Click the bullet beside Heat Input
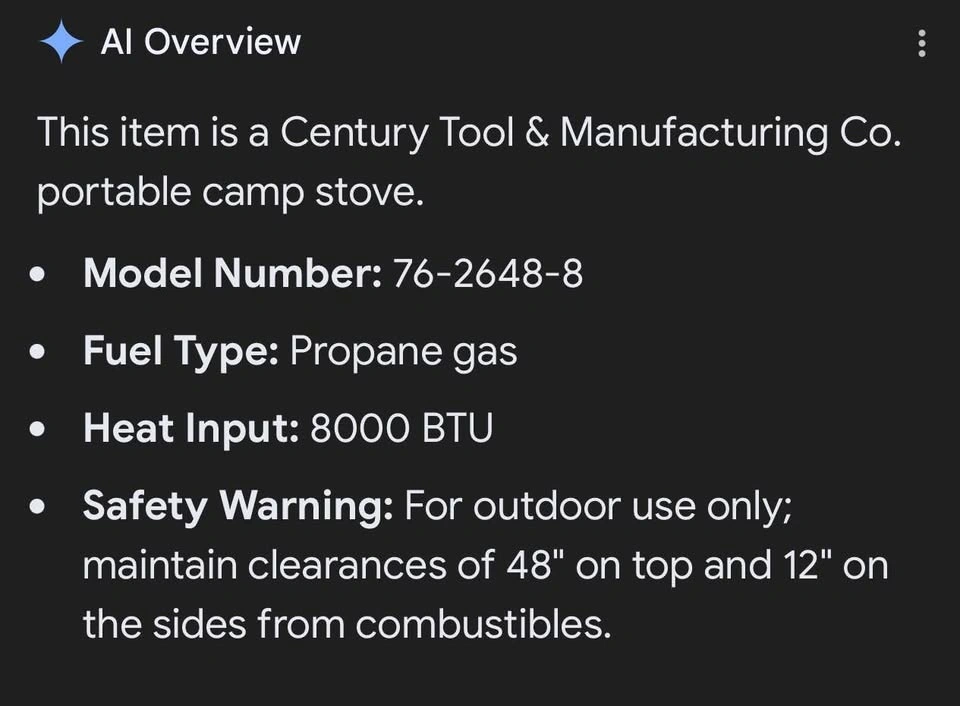960x706 pixels. point(39,430)
